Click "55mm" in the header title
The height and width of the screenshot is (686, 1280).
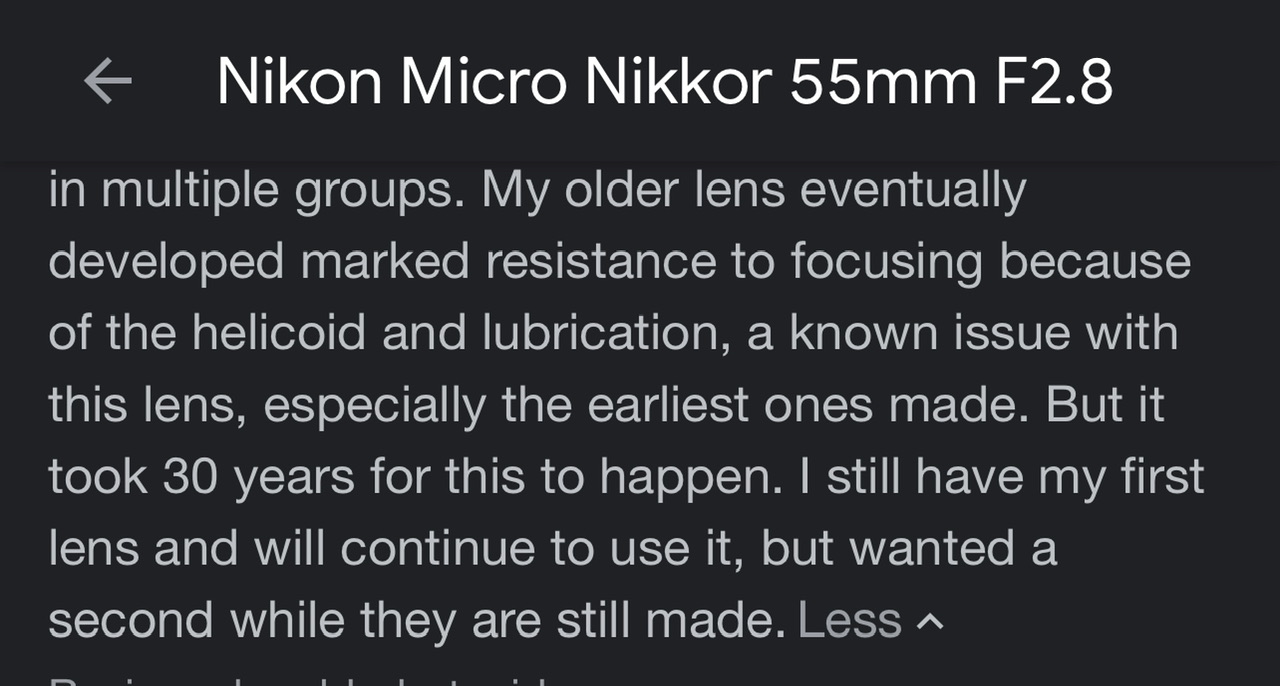(x=883, y=81)
